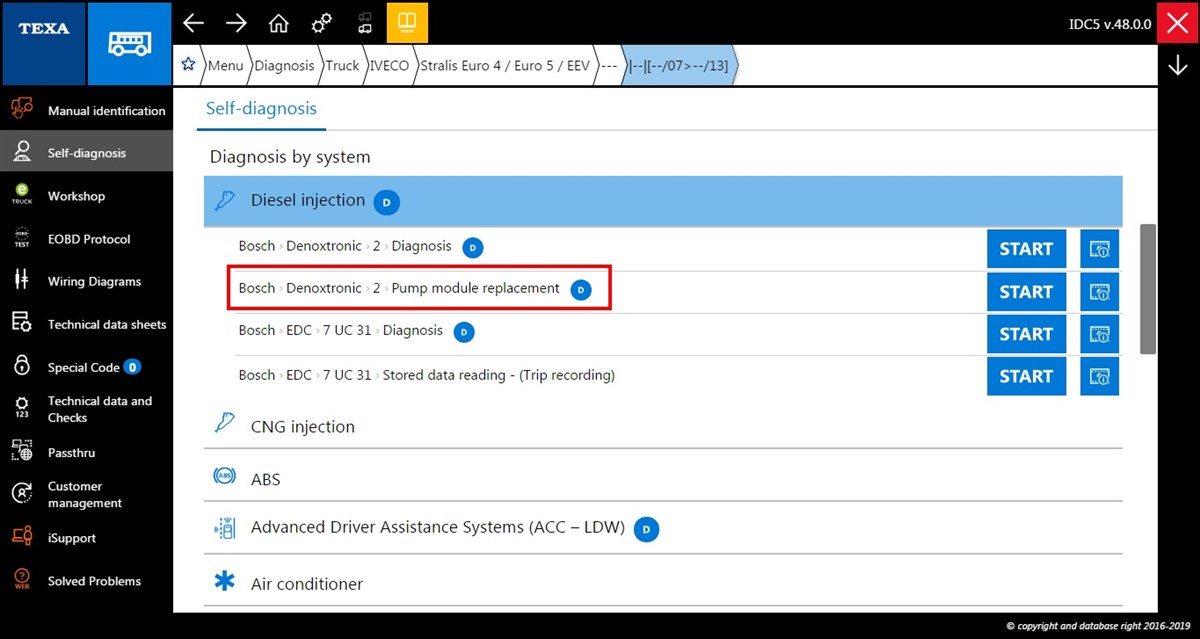Click the D badge beside Advanced Driver Assistance

(x=646, y=529)
